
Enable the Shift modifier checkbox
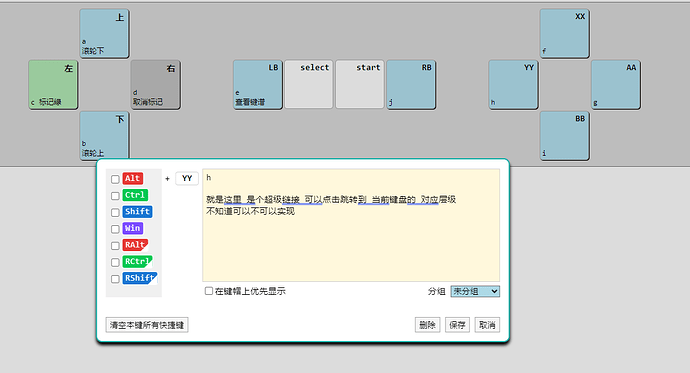click(115, 212)
